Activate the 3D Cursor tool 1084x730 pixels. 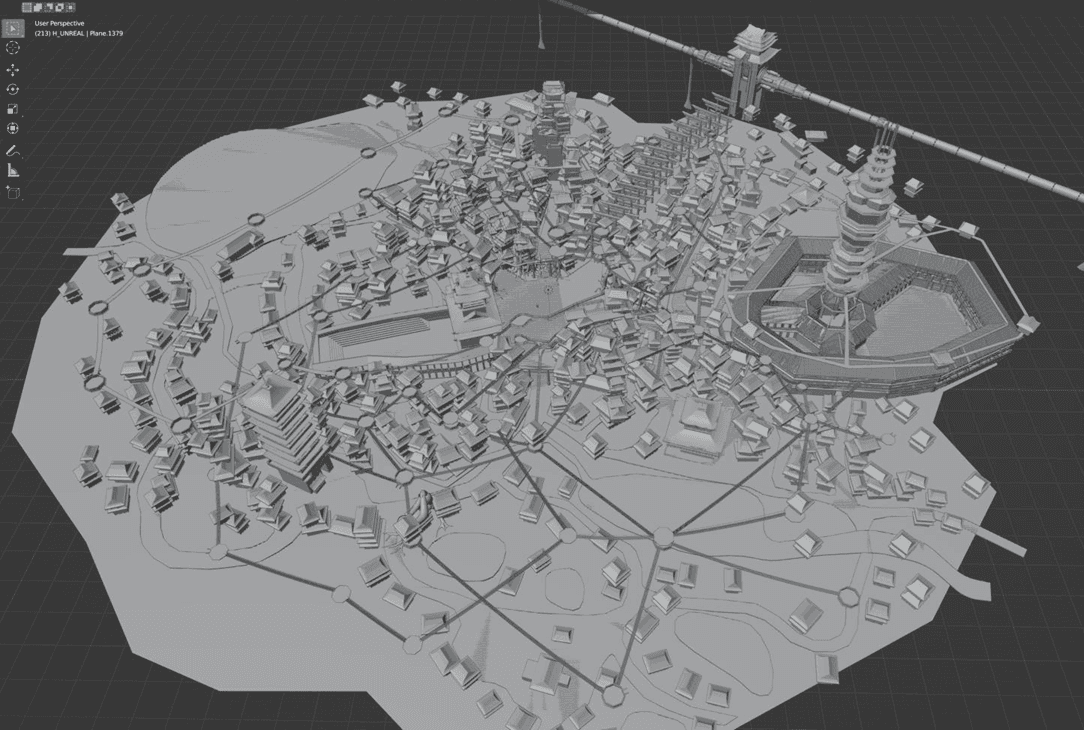12,47
